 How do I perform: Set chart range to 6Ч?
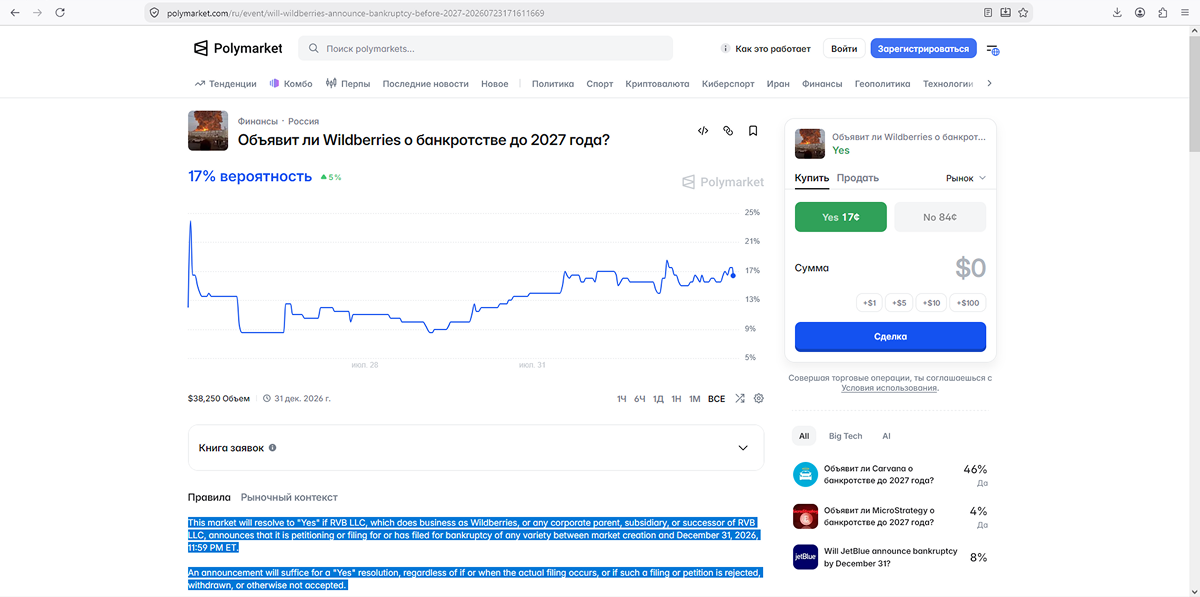coord(640,399)
